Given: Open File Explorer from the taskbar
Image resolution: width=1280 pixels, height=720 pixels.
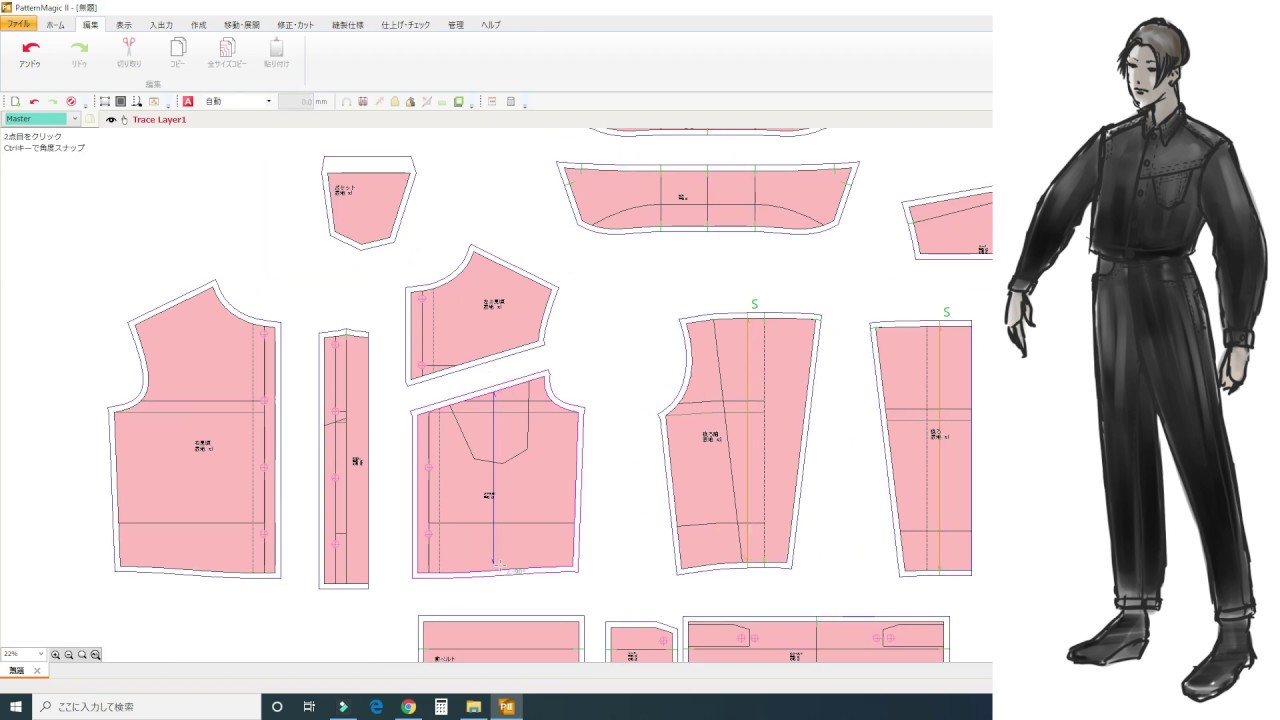Looking at the screenshot, I should pyautogui.click(x=473, y=707).
